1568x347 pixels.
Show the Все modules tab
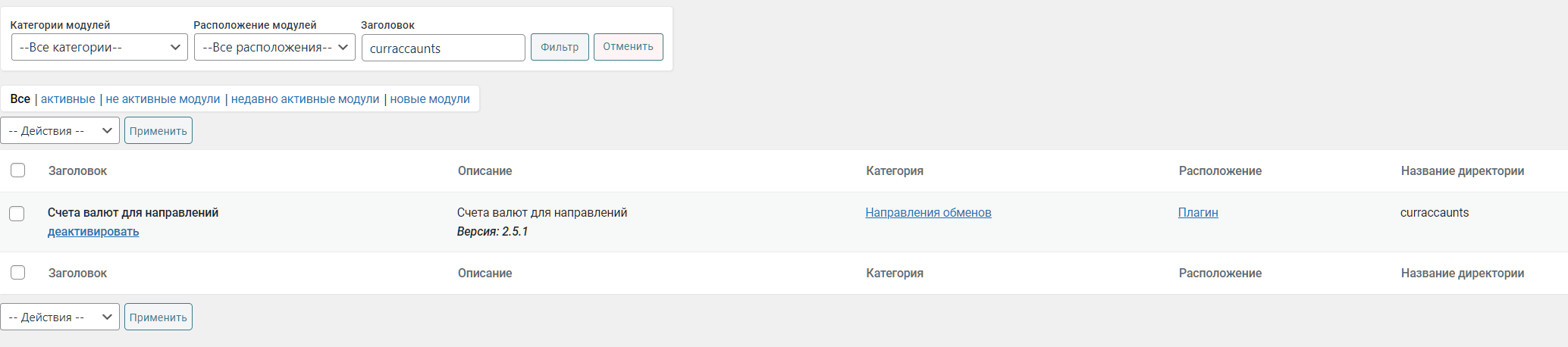20,99
